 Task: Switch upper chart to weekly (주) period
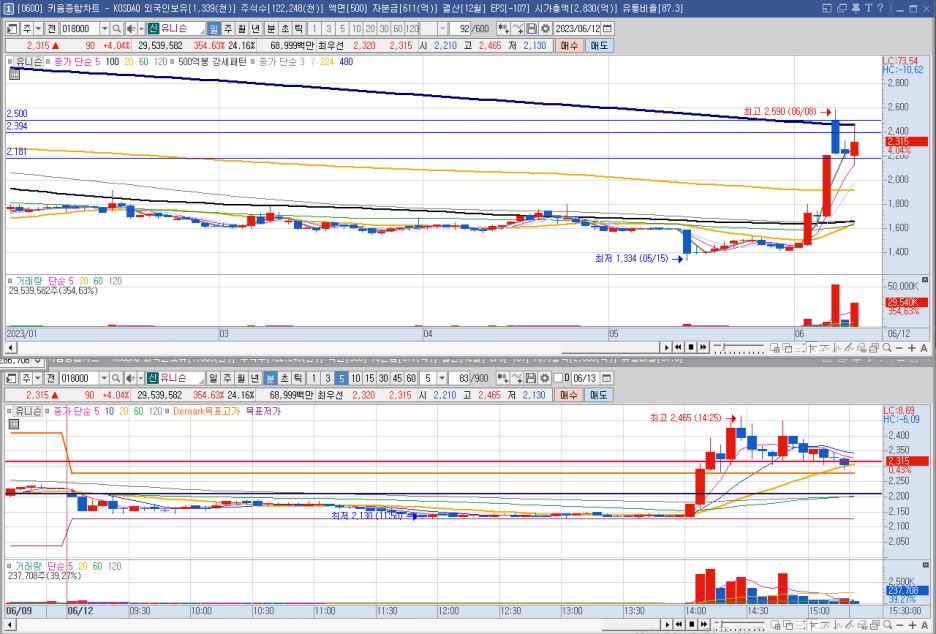pos(228,29)
